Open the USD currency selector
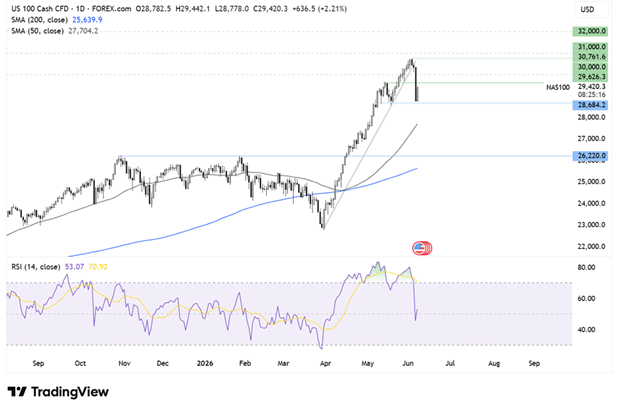624x411 pixels. click(591, 9)
